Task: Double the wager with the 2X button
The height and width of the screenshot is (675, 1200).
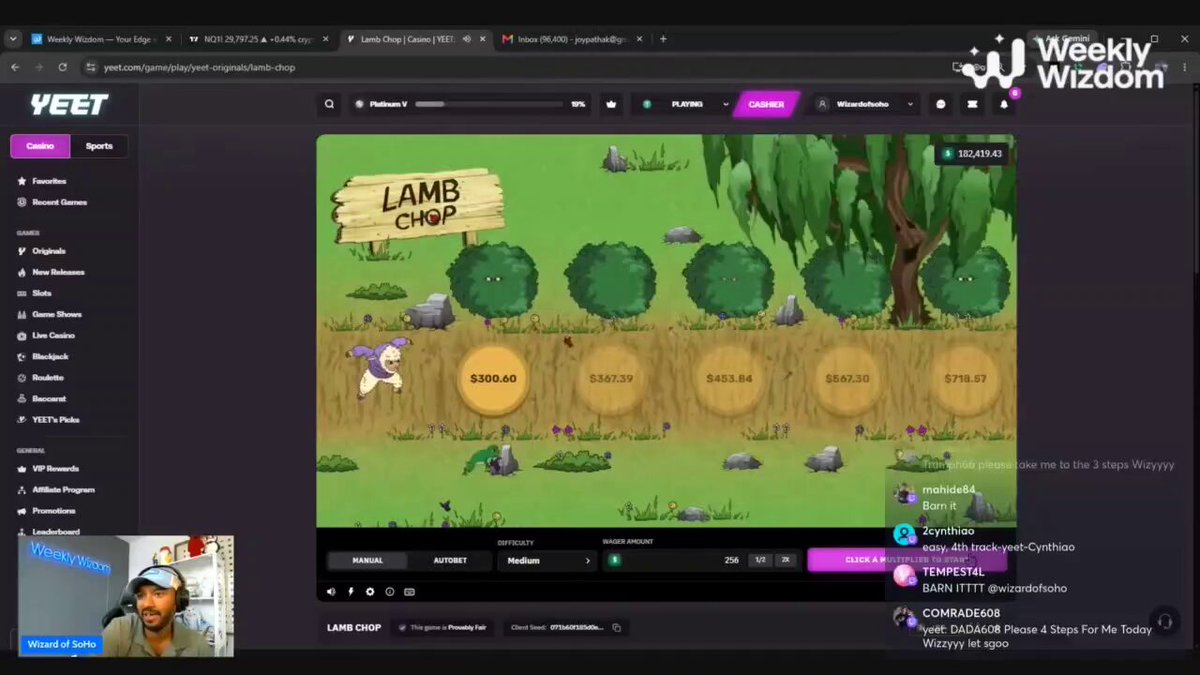Action: (785, 560)
